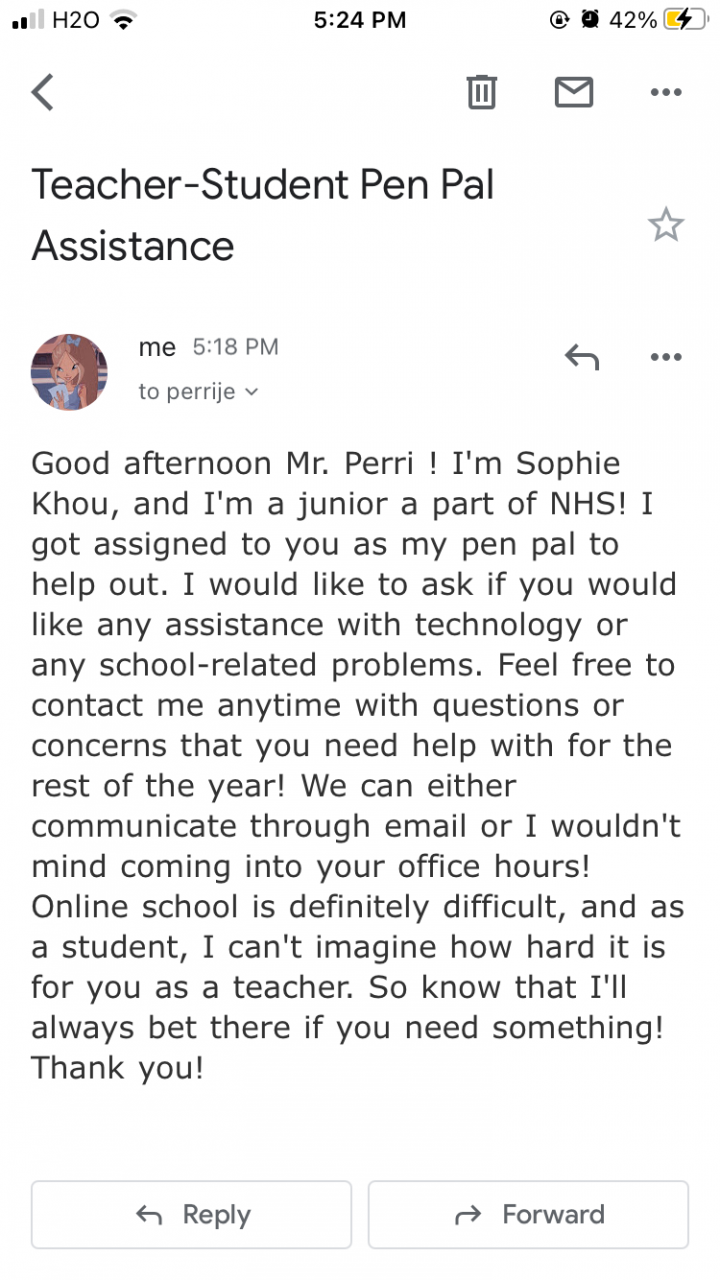Mark email as unread via envelope icon
Screen dimensions: 720x1280
pyautogui.click(x=574, y=92)
